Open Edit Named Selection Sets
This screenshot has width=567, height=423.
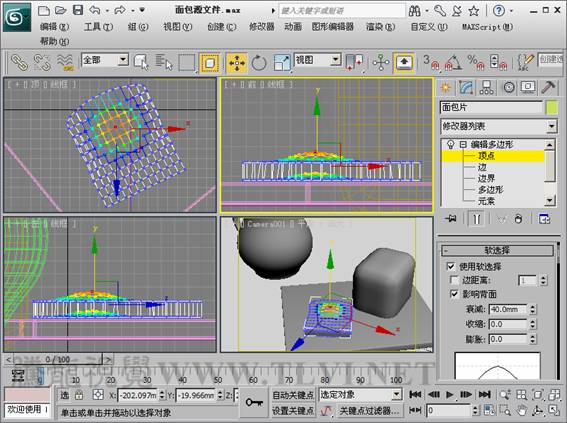tap(525, 62)
